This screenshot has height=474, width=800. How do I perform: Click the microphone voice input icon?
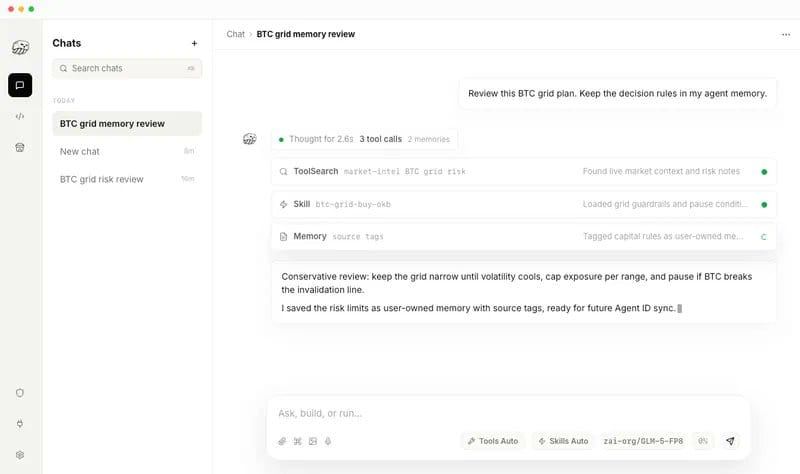[x=328, y=441]
